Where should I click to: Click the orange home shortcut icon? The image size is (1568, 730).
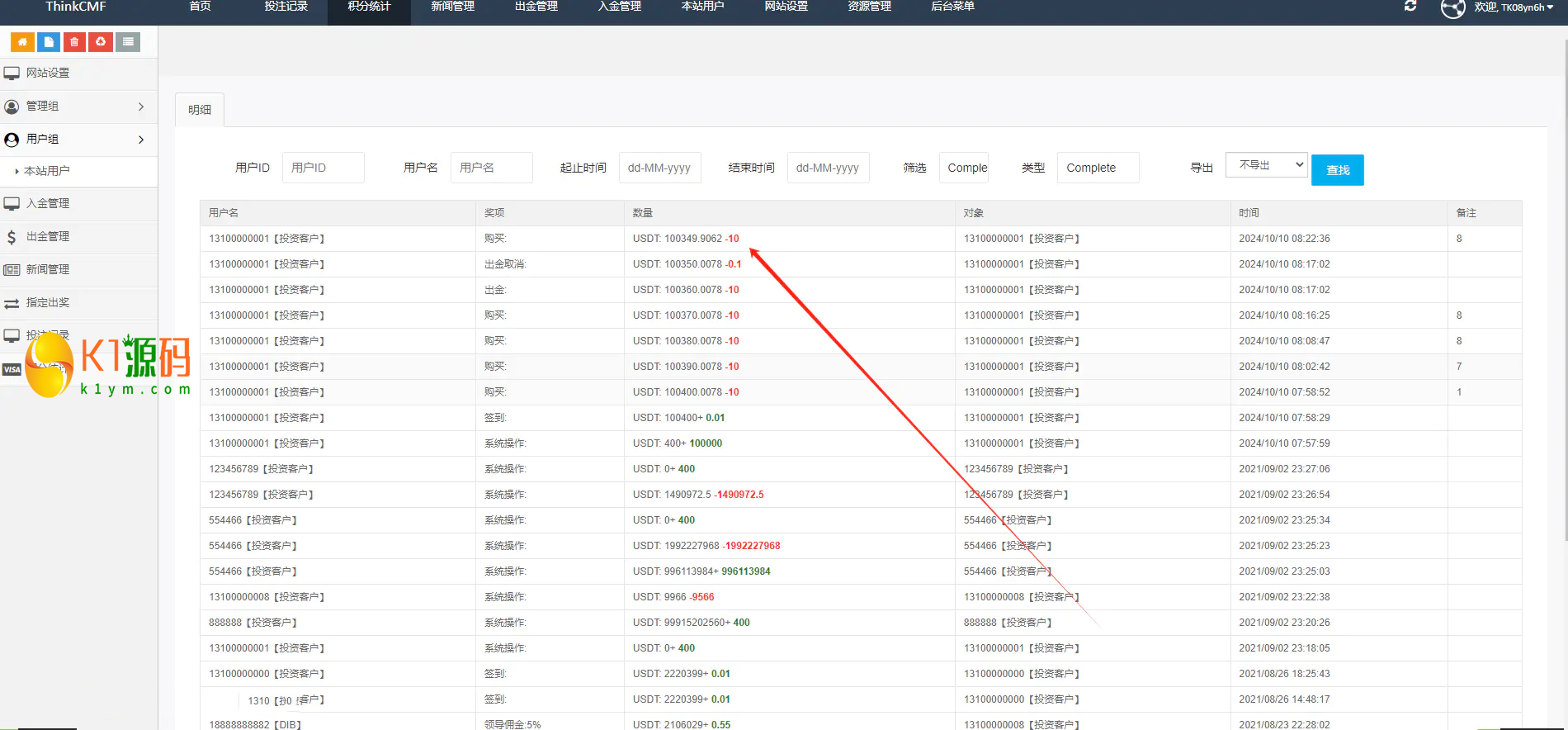[x=22, y=41]
